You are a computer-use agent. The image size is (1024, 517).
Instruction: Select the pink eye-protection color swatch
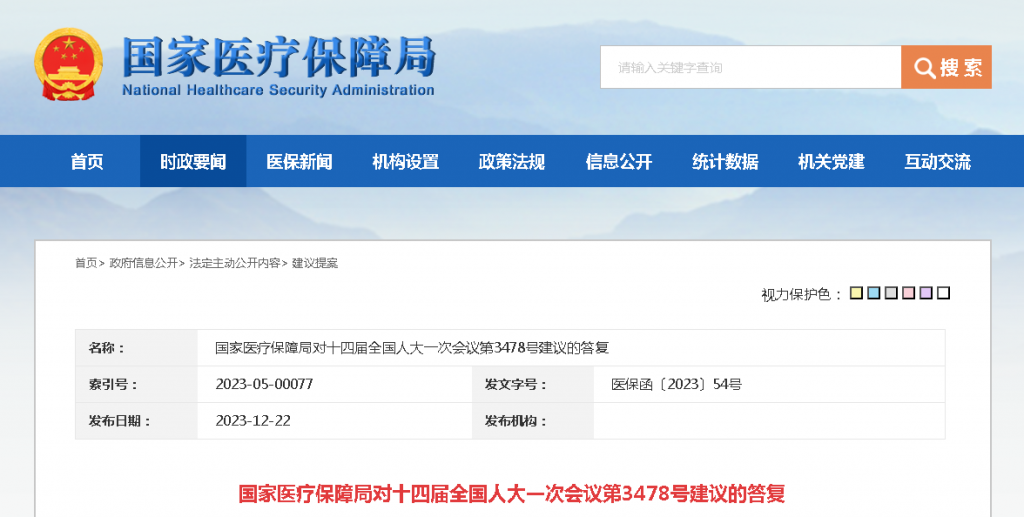(x=908, y=293)
